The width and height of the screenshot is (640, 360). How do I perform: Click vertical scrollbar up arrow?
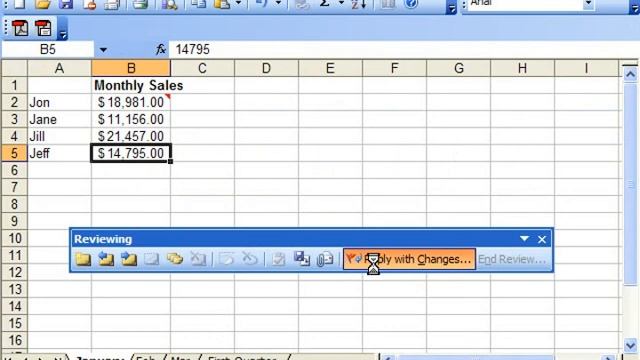tap(630, 74)
